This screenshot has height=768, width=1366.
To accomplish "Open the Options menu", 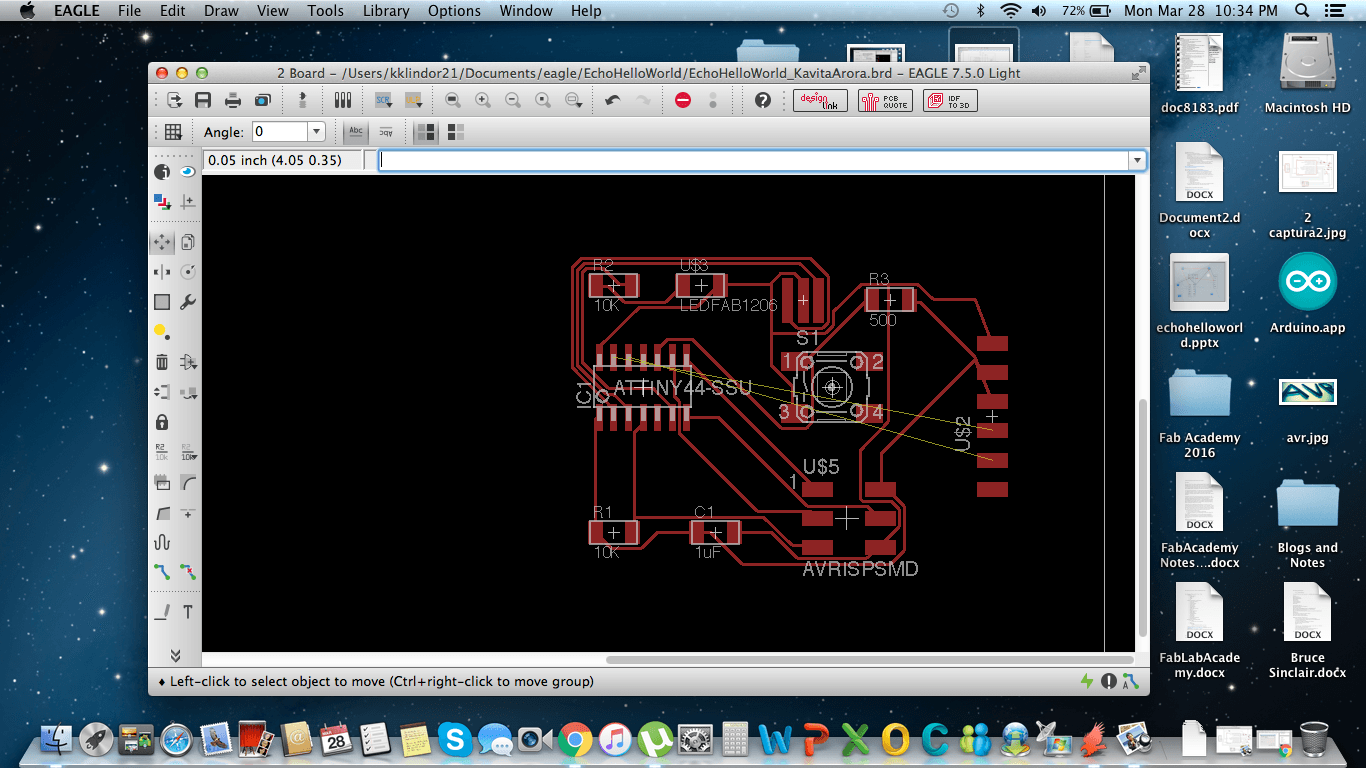I will 454,11.
